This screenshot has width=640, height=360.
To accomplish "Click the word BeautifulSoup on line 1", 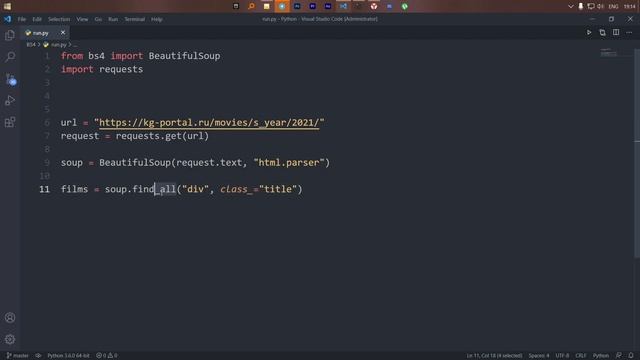I will coord(184,56).
